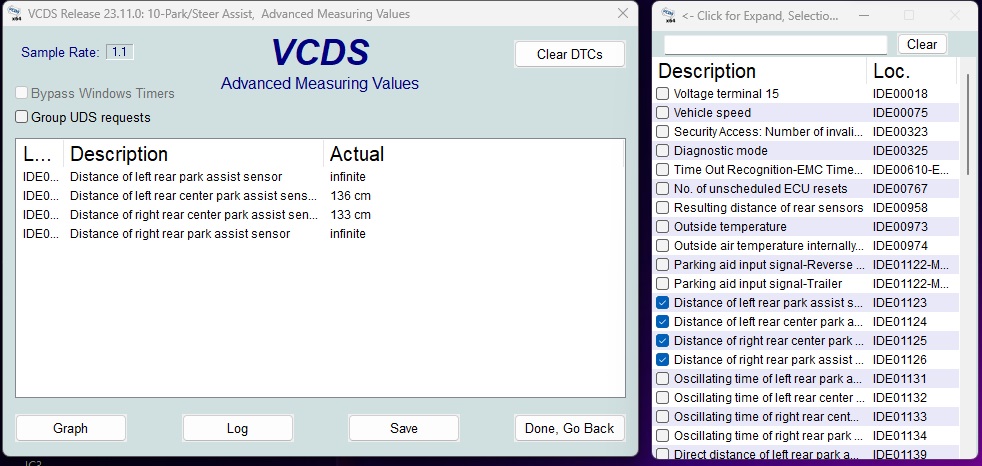
Task: Start logging with Log button
Action: (x=237, y=428)
